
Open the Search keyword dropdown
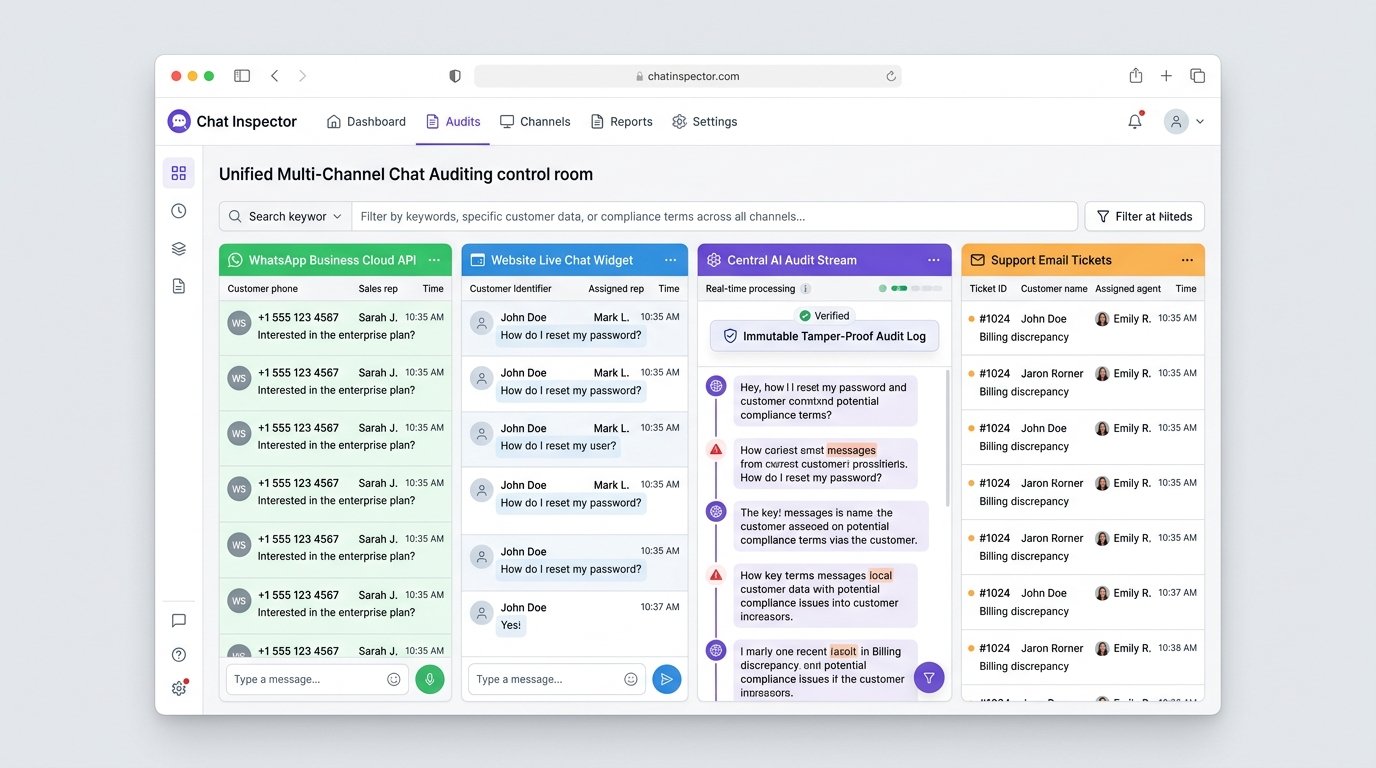[286, 216]
